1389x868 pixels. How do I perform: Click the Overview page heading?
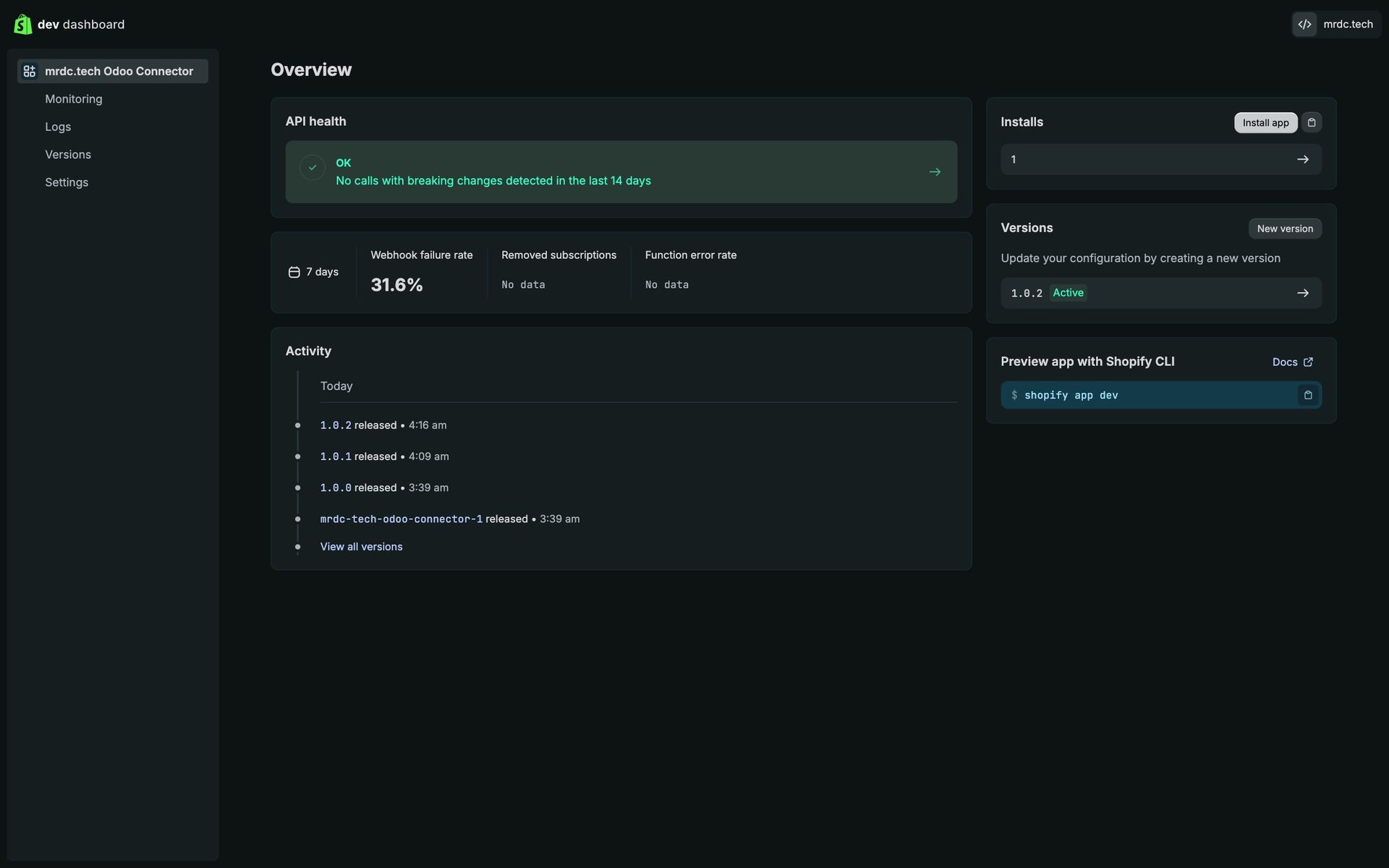311,69
